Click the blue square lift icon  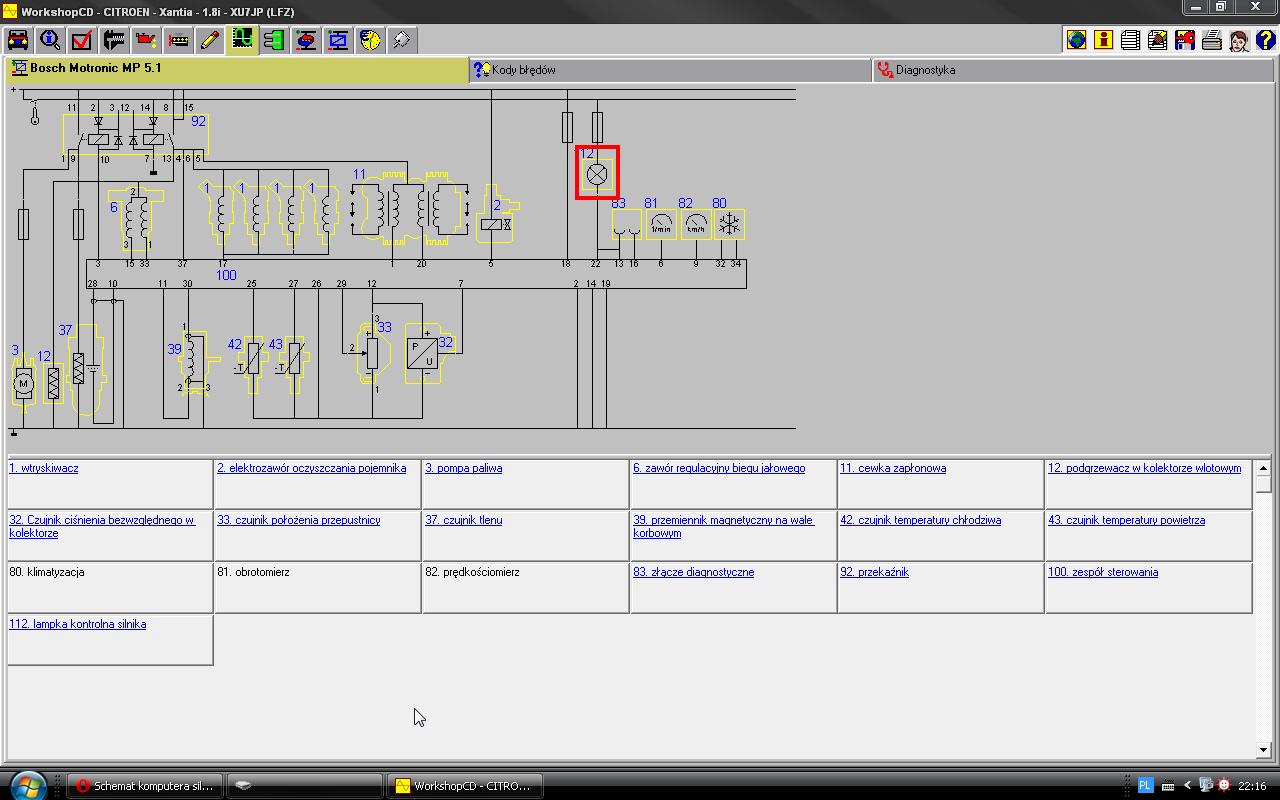coord(338,40)
